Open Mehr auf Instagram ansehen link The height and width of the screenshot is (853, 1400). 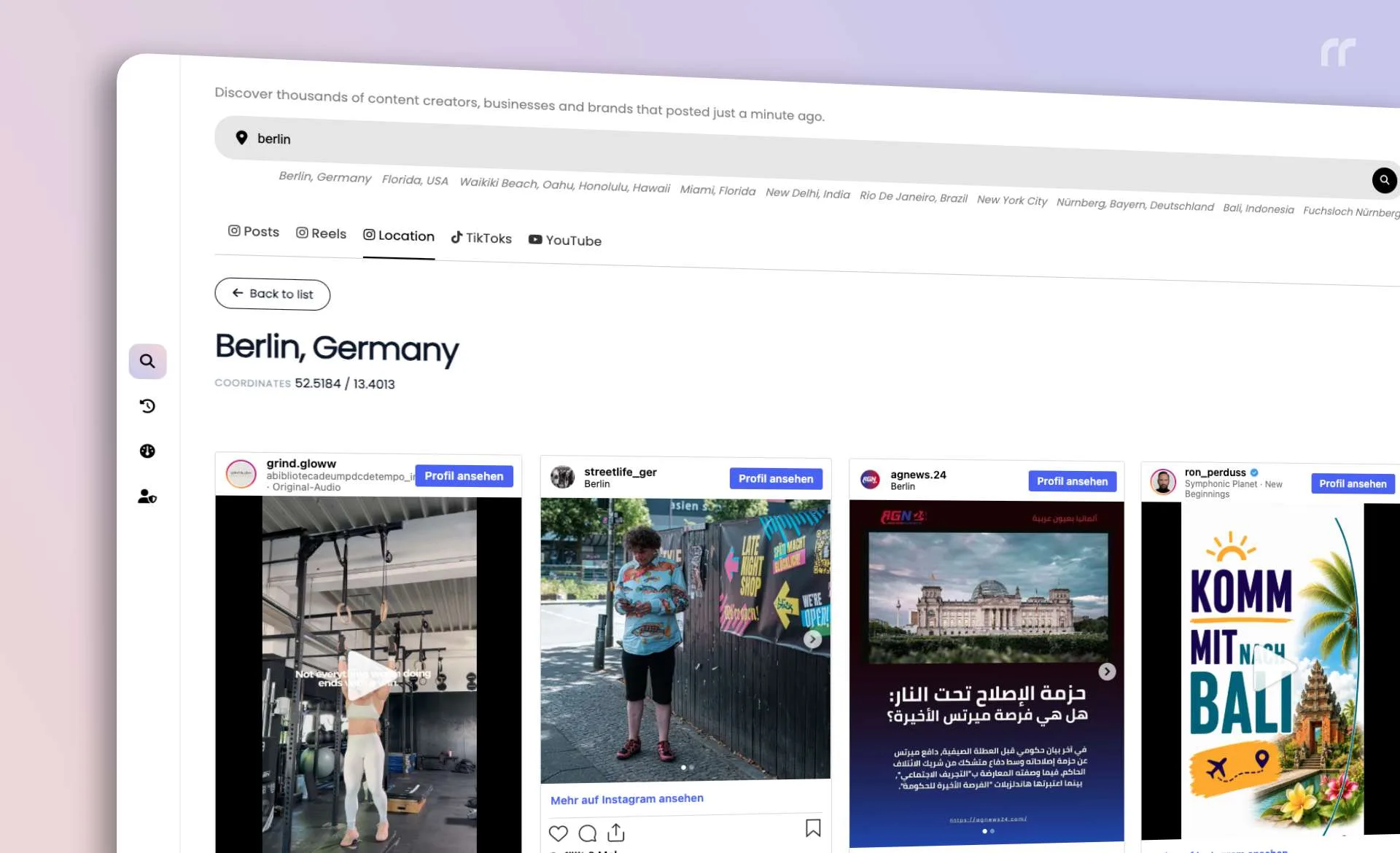pyautogui.click(x=627, y=799)
